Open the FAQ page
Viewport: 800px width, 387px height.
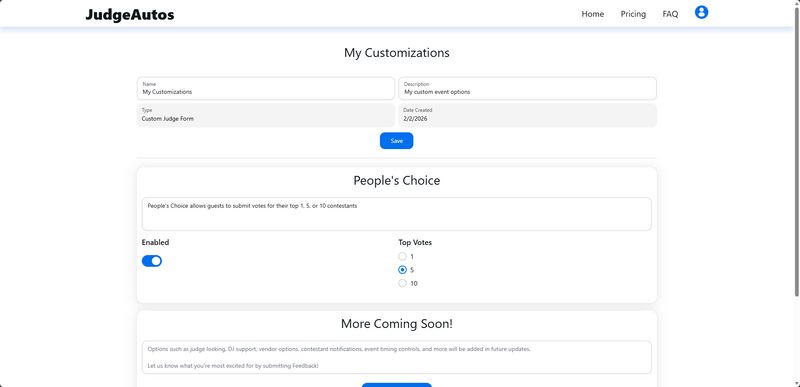pyautogui.click(x=670, y=14)
